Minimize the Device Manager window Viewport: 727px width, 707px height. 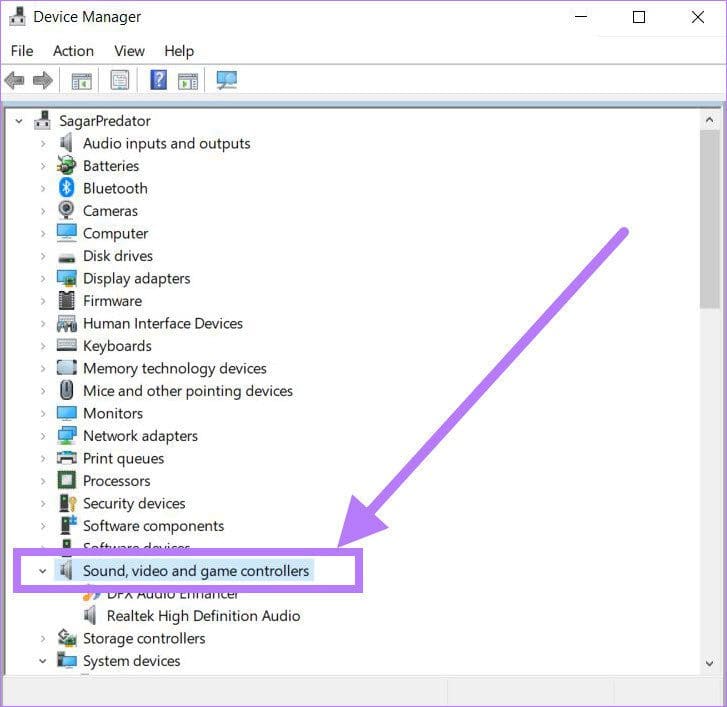(581, 17)
